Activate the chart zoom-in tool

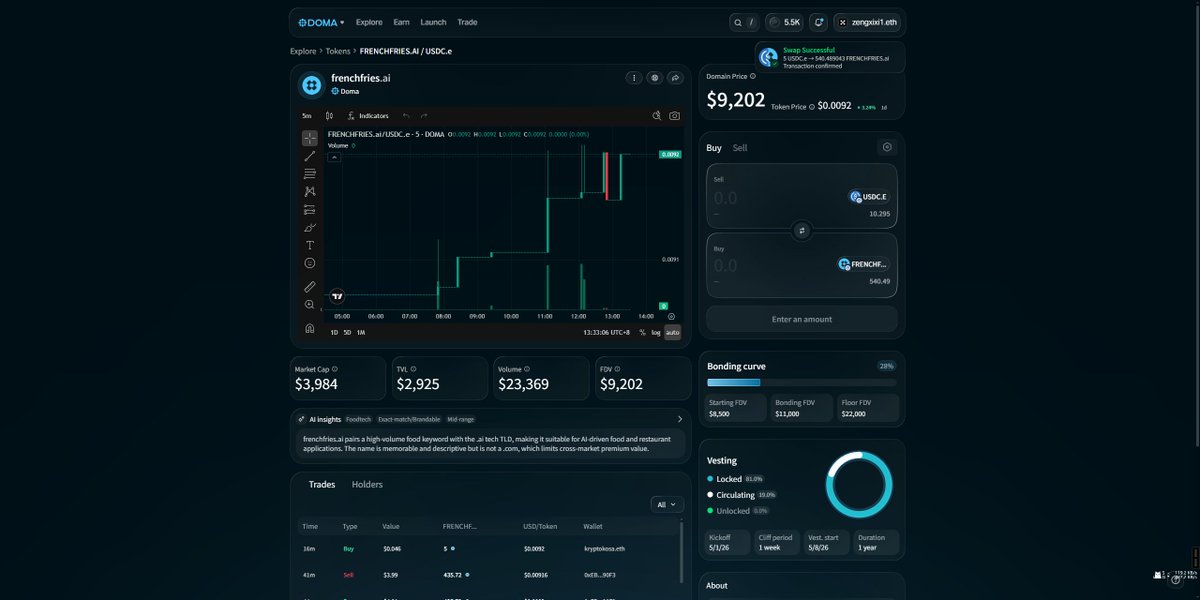pos(310,304)
